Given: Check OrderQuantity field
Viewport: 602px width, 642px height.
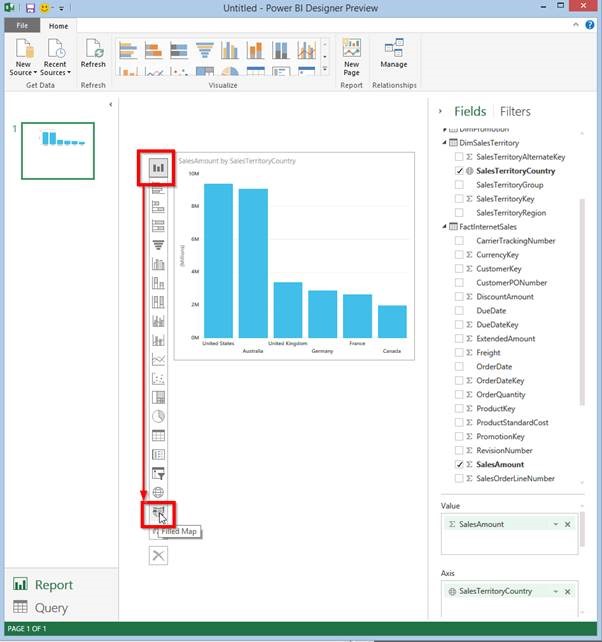Looking at the screenshot, I should (459, 394).
